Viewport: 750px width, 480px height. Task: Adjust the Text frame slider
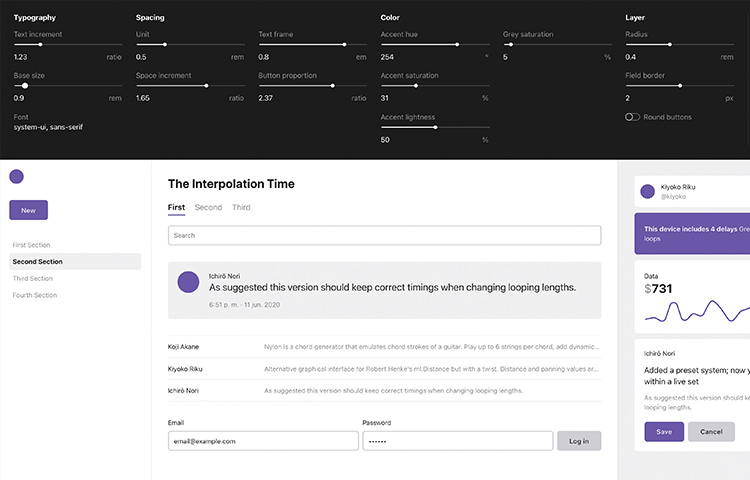click(x=313, y=44)
